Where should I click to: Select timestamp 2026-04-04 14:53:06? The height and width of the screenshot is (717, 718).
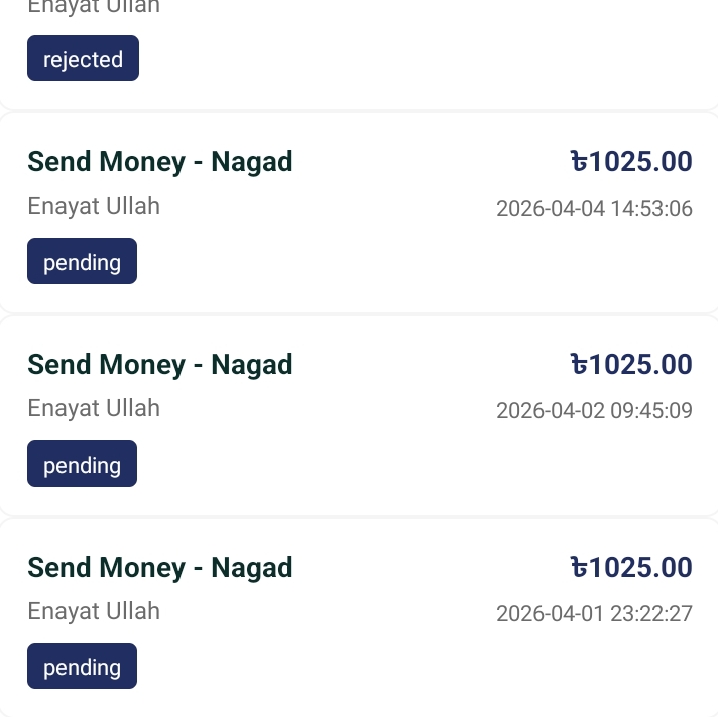click(x=594, y=209)
